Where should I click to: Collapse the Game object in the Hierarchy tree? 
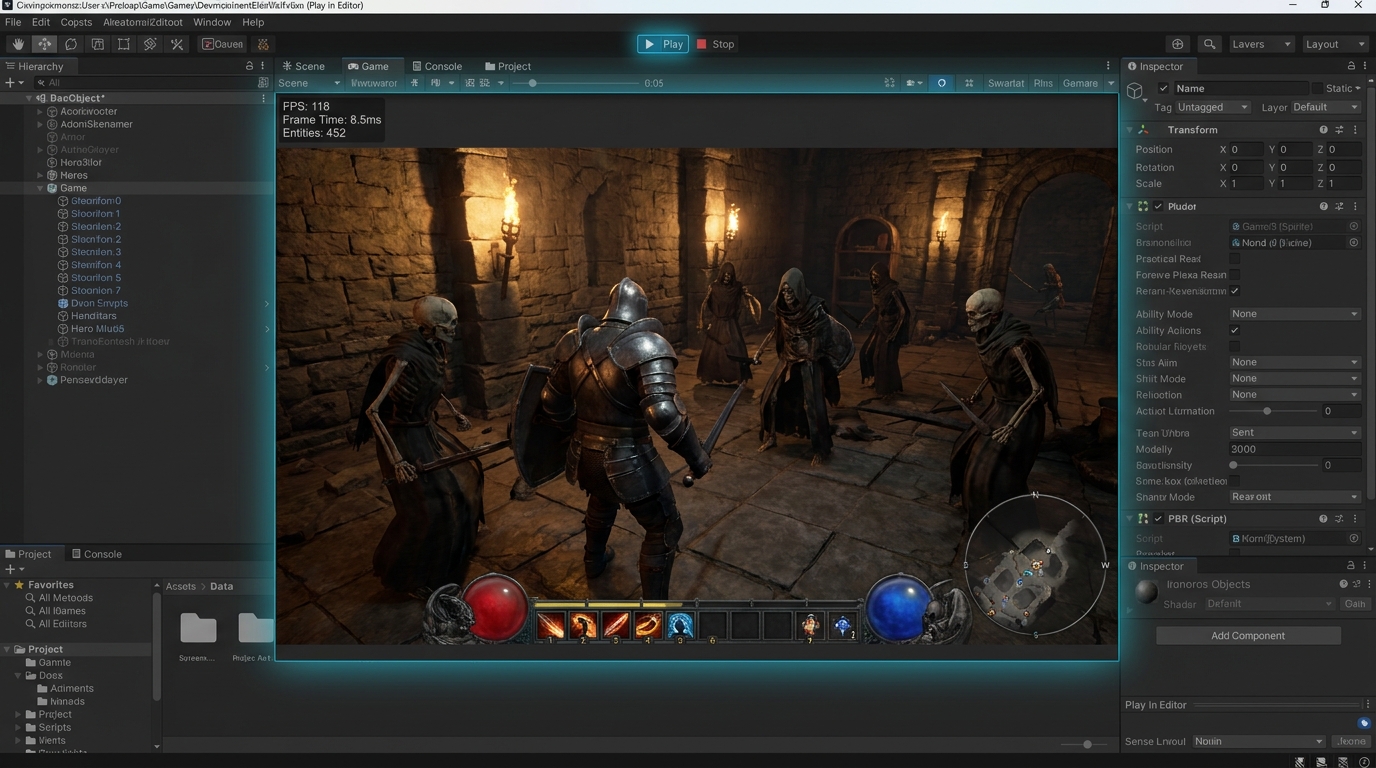pos(41,188)
